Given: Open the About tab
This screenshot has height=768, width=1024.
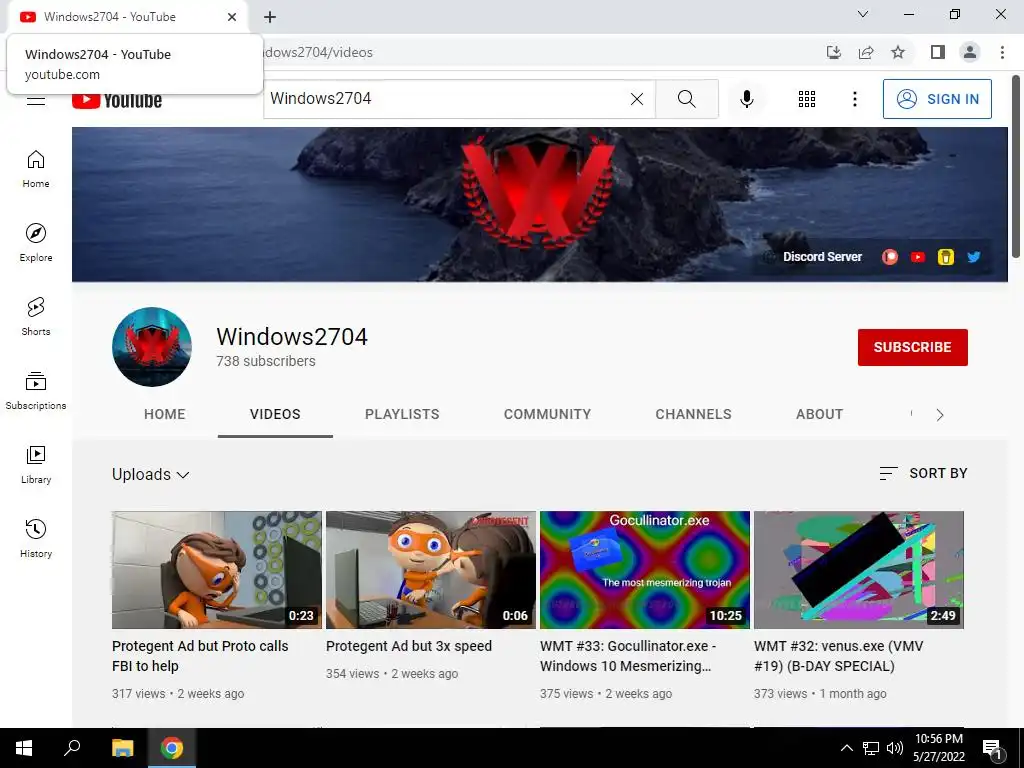Looking at the screenshot, I should (819, 414).
